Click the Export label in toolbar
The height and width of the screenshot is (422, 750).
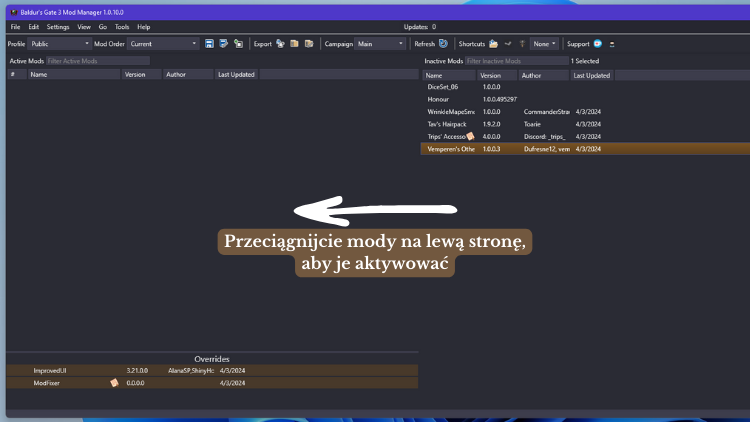point(263,44)
